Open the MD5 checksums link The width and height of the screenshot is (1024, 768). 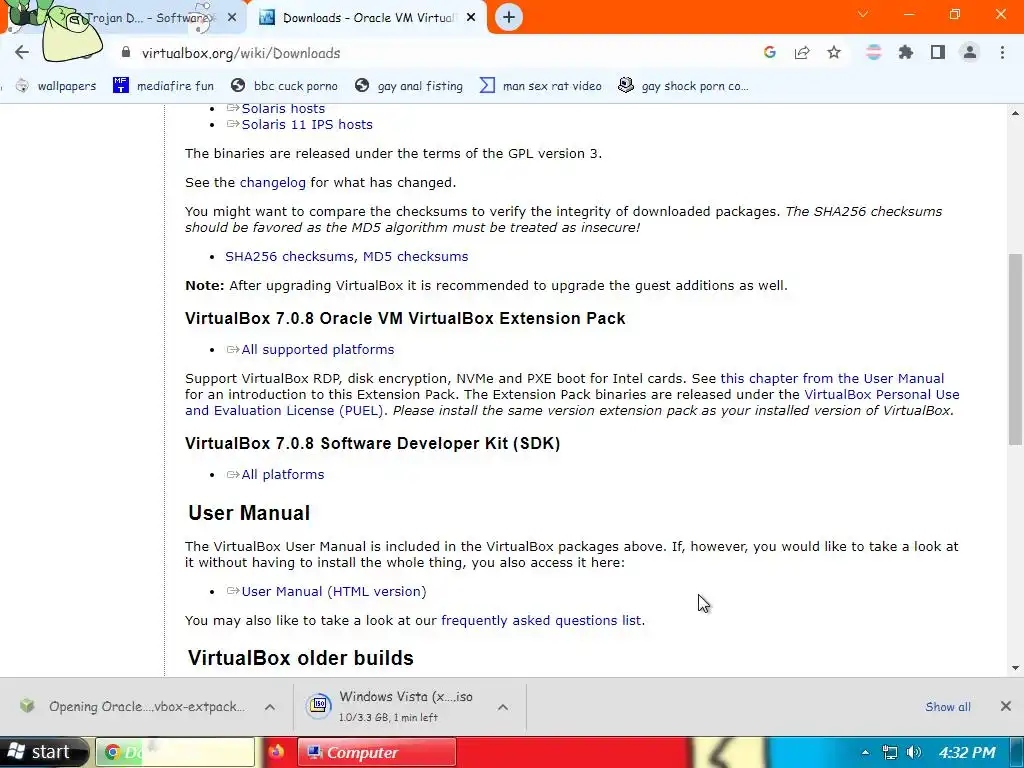(x=415, y=256)
